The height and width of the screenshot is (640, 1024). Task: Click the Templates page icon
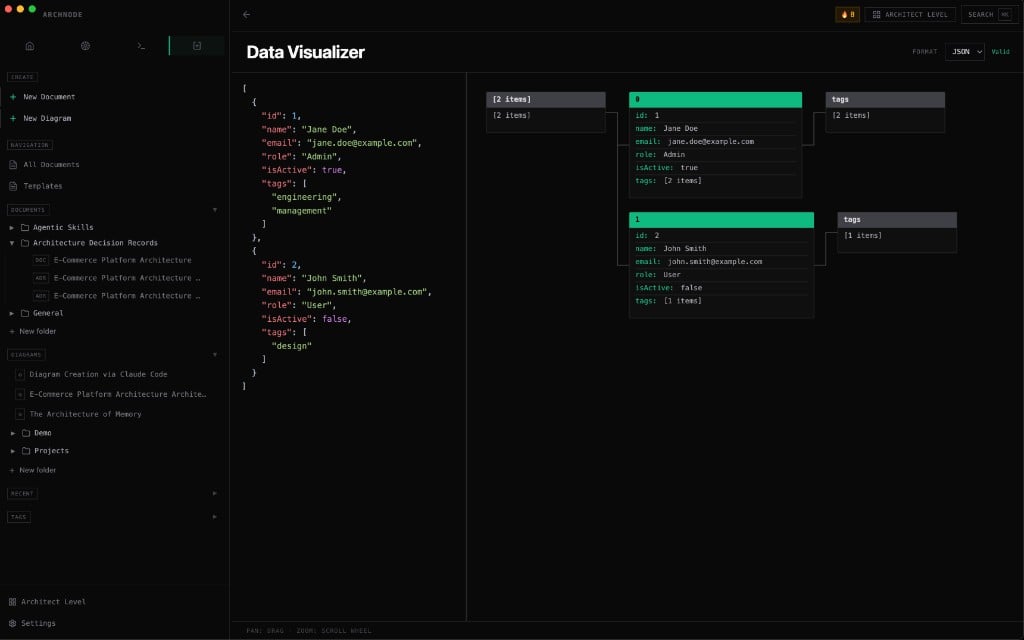pyautogui.click(x=13, y=186)
